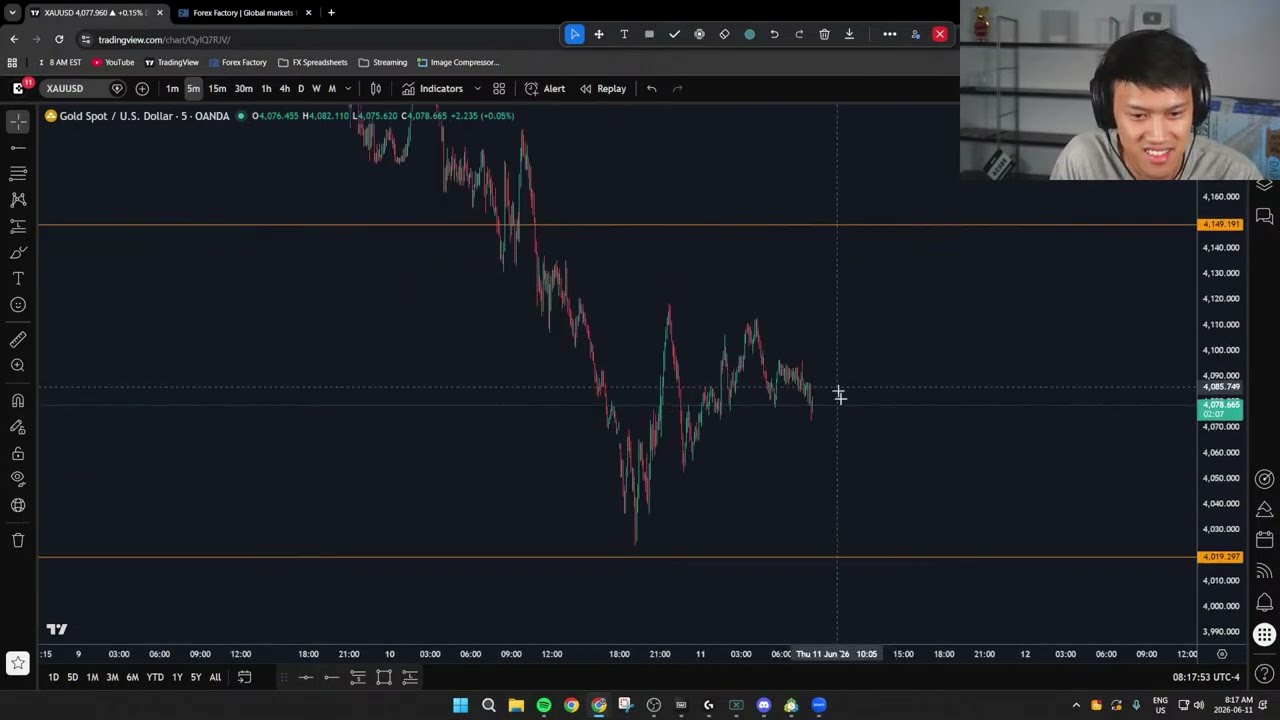Open the object tree and data window panel
Screen dimensions: 1280x720
click(1265, 186)
